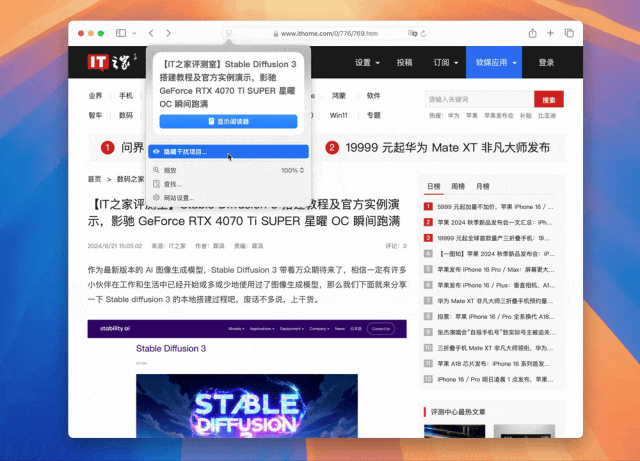The height and width of the screenshot is (461, 640).
Task: Click the gear icon for website settings
Action: click(x=156, y=198)
